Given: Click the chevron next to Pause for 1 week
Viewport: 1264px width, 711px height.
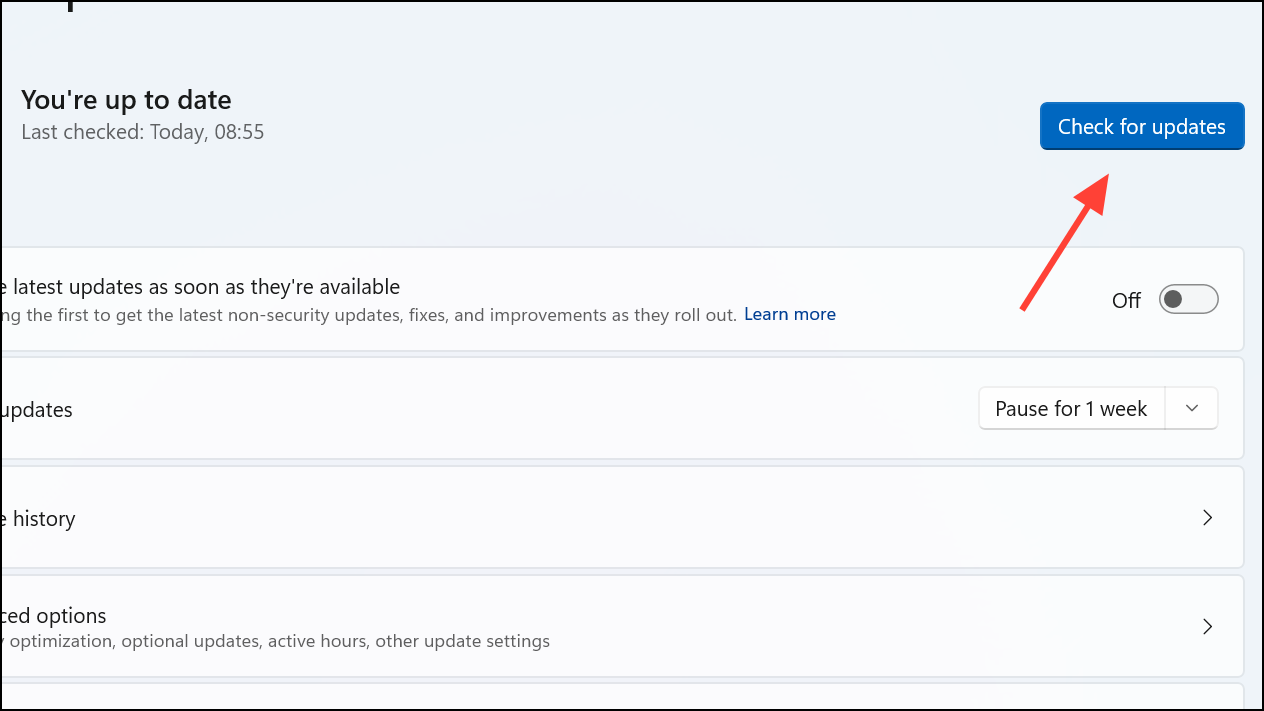Looking at the screenshot, I should (x=1191, y=408).
